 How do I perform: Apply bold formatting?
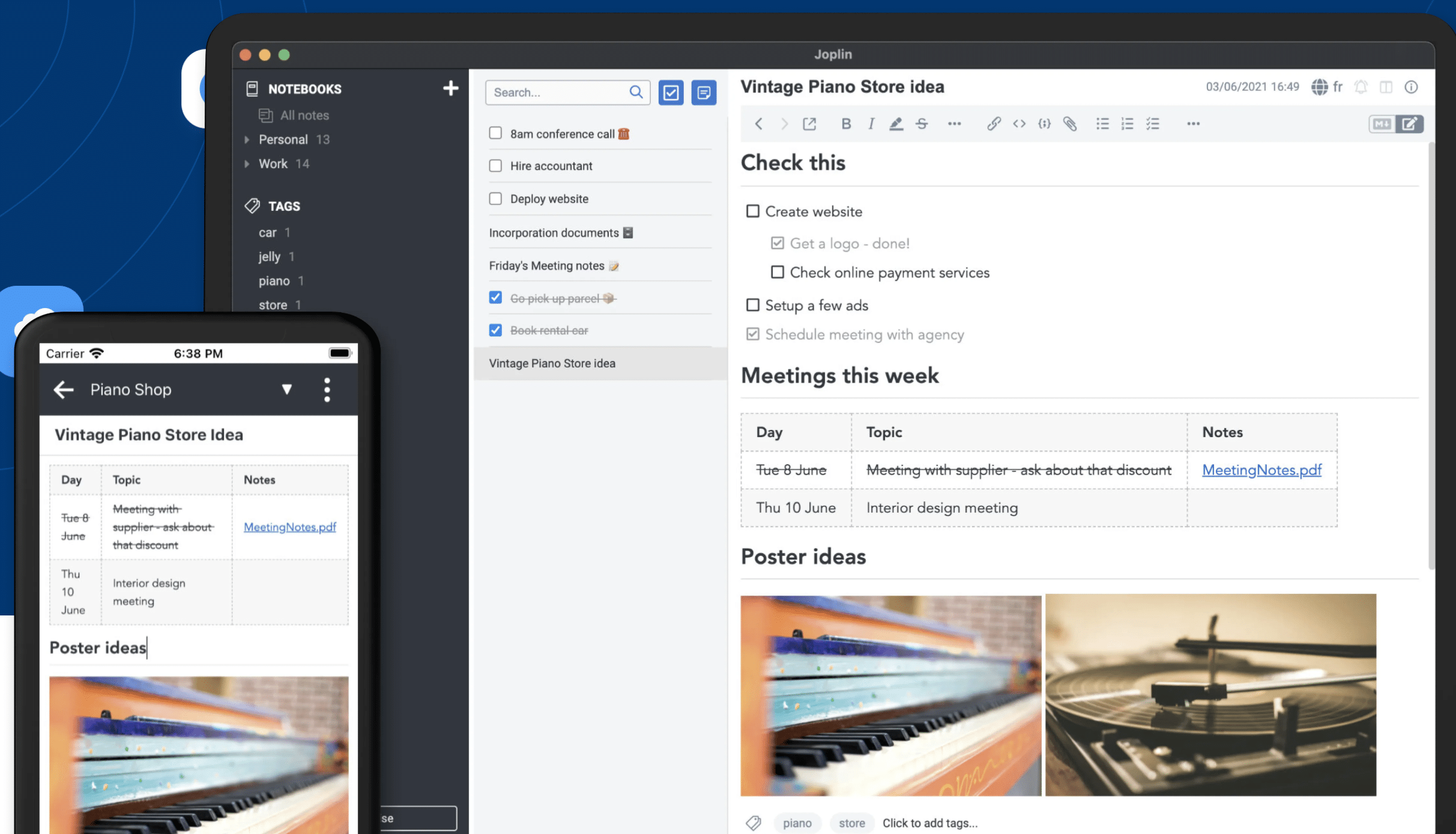[x=845, y=124]
